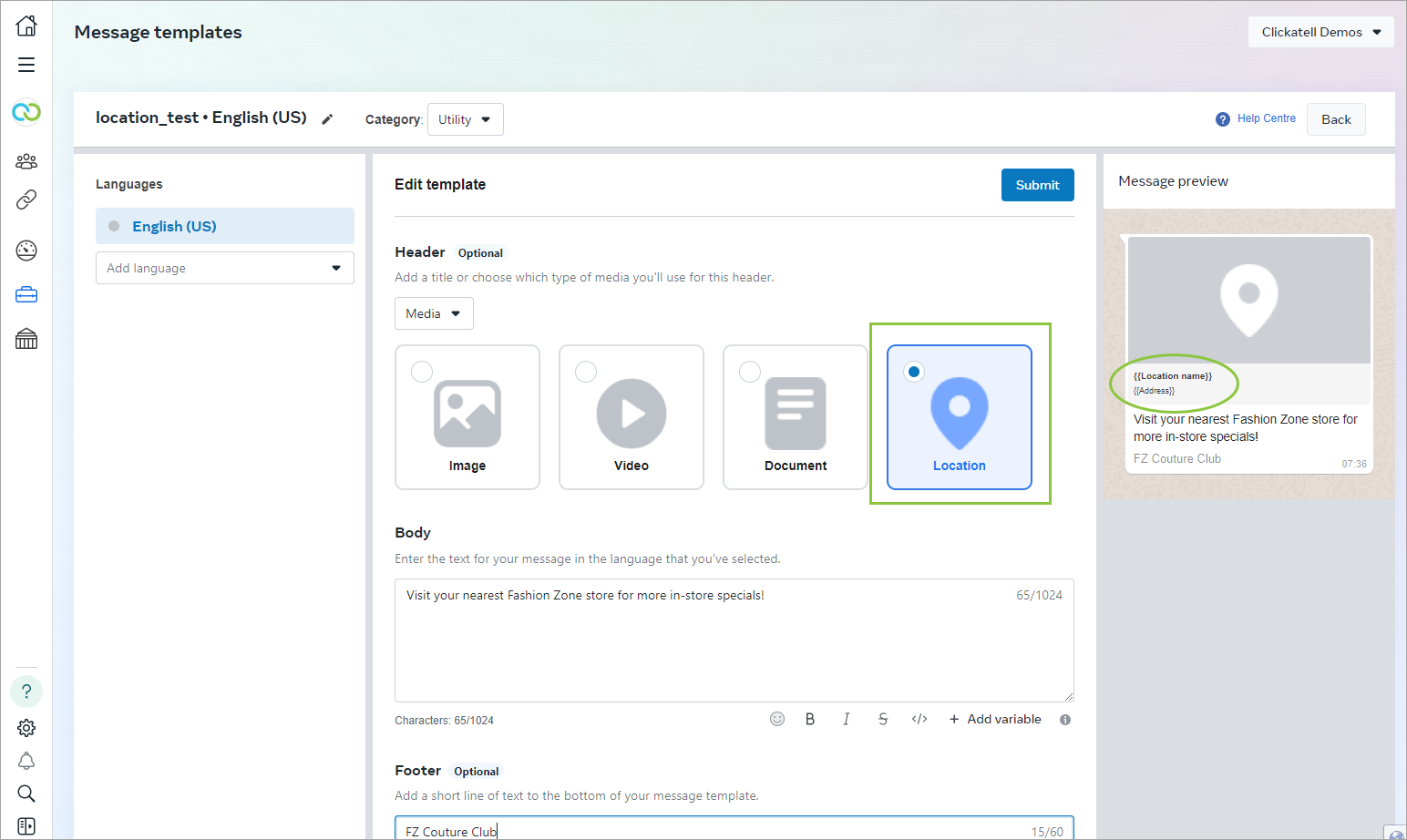Open the contacts icon in the left sidebar
The image size is (1407, 840).
(26, 160)
